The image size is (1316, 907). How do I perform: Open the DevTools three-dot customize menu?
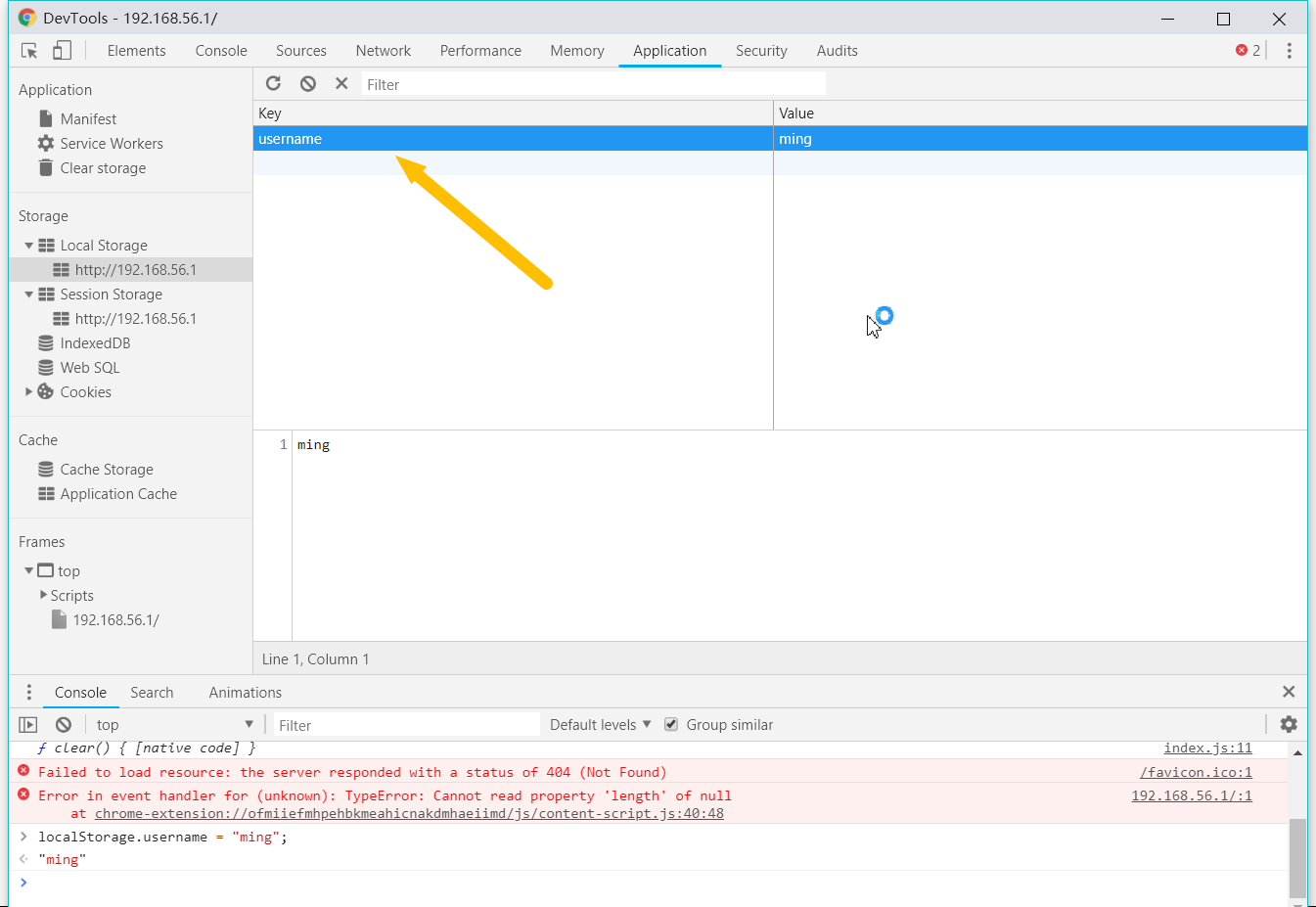(1290, 51)
